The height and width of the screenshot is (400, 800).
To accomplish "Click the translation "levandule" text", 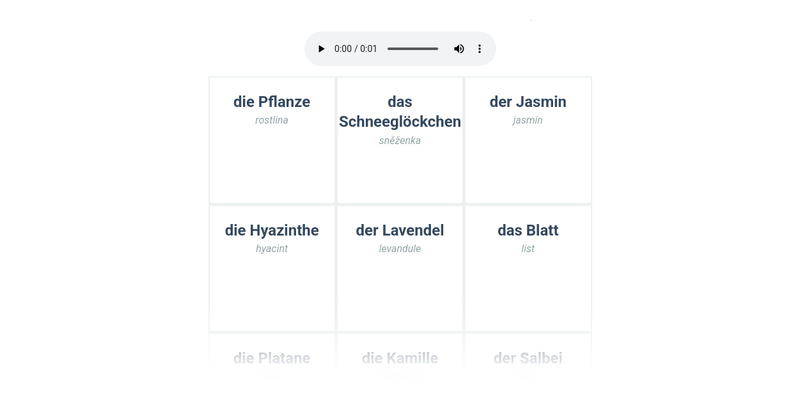I will [x=400, y=249].
